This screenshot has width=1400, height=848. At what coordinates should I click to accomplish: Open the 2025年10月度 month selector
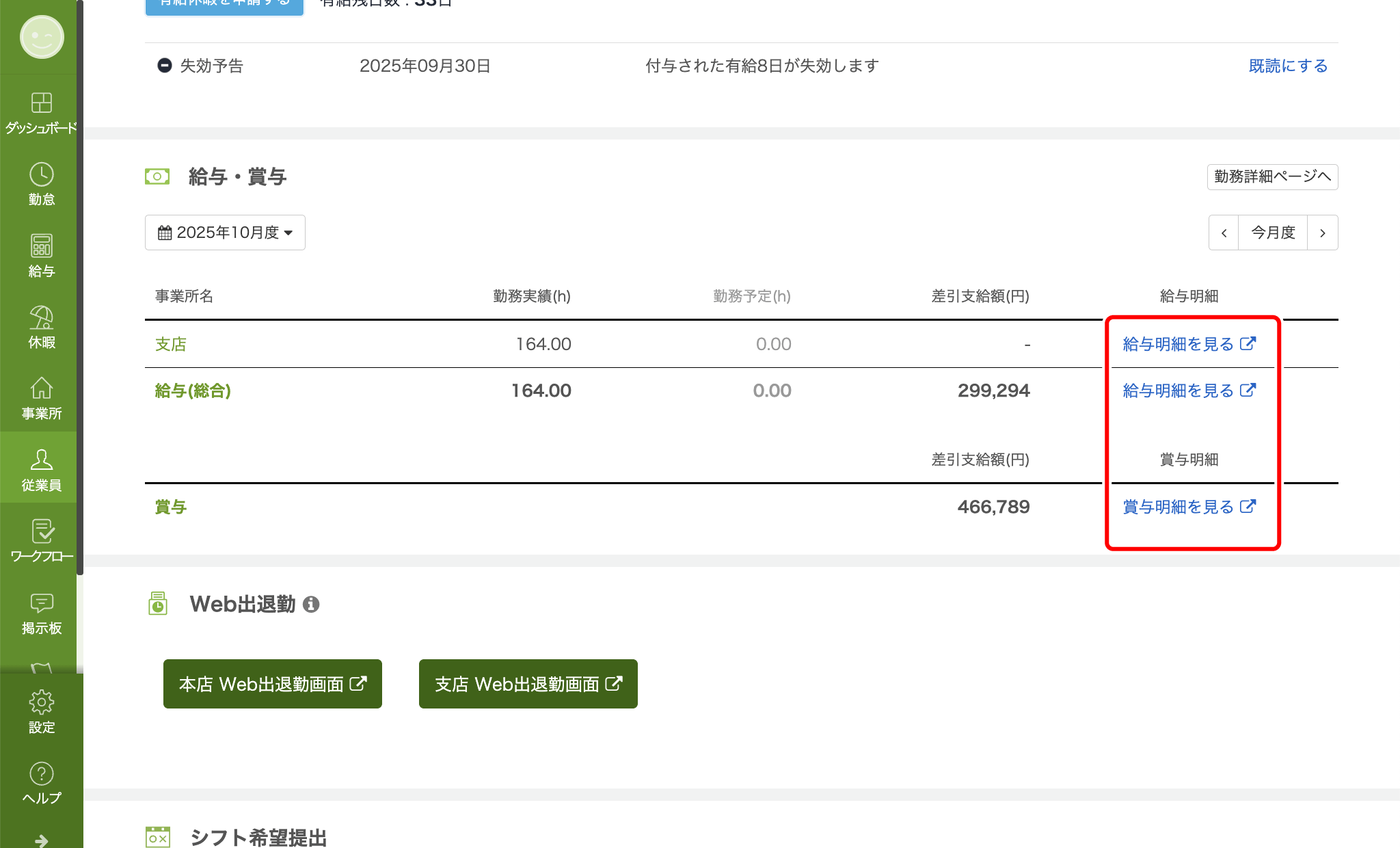tap(225, 232)
